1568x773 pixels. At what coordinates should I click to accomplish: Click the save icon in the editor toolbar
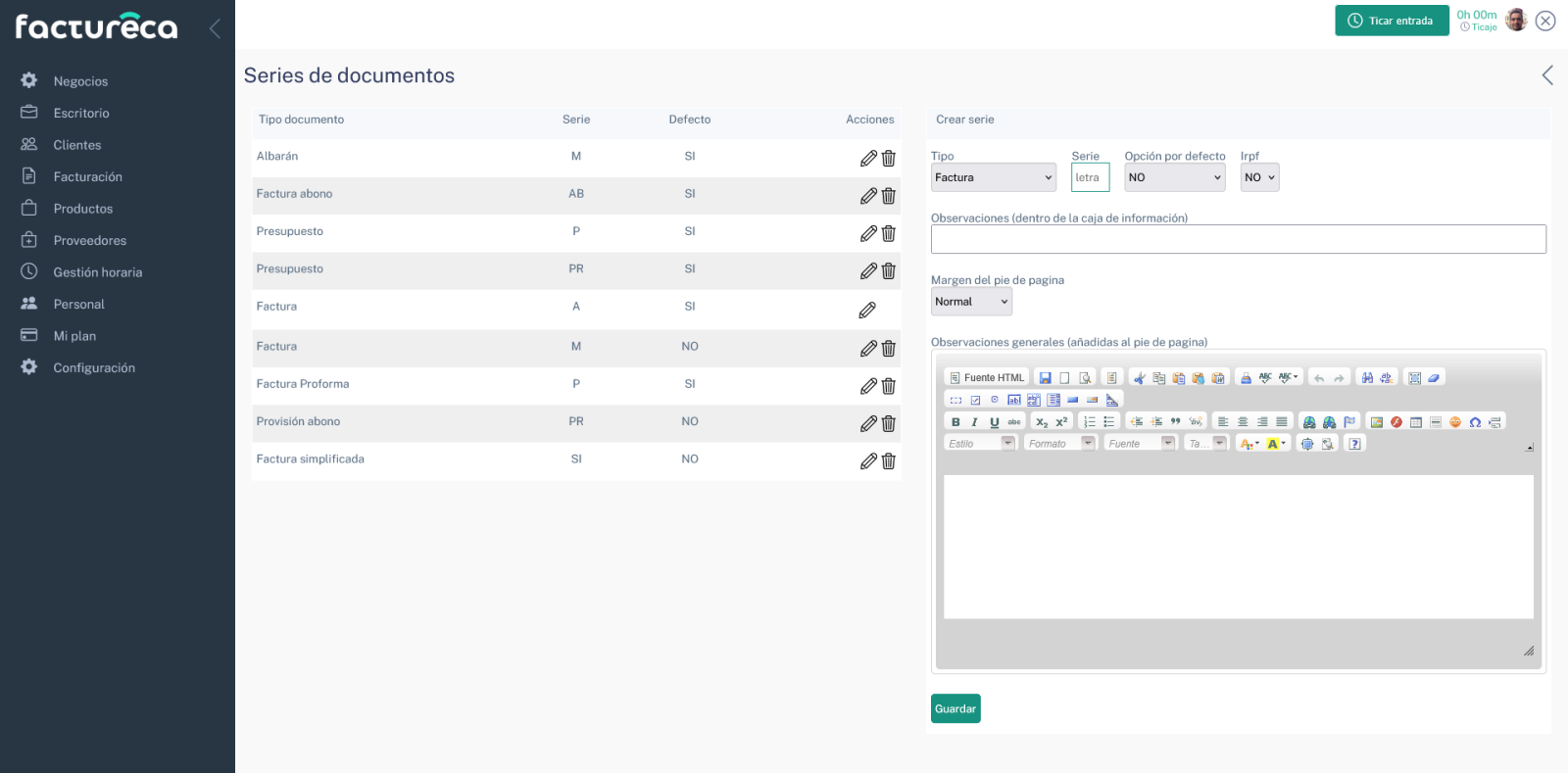(1045, 378)
